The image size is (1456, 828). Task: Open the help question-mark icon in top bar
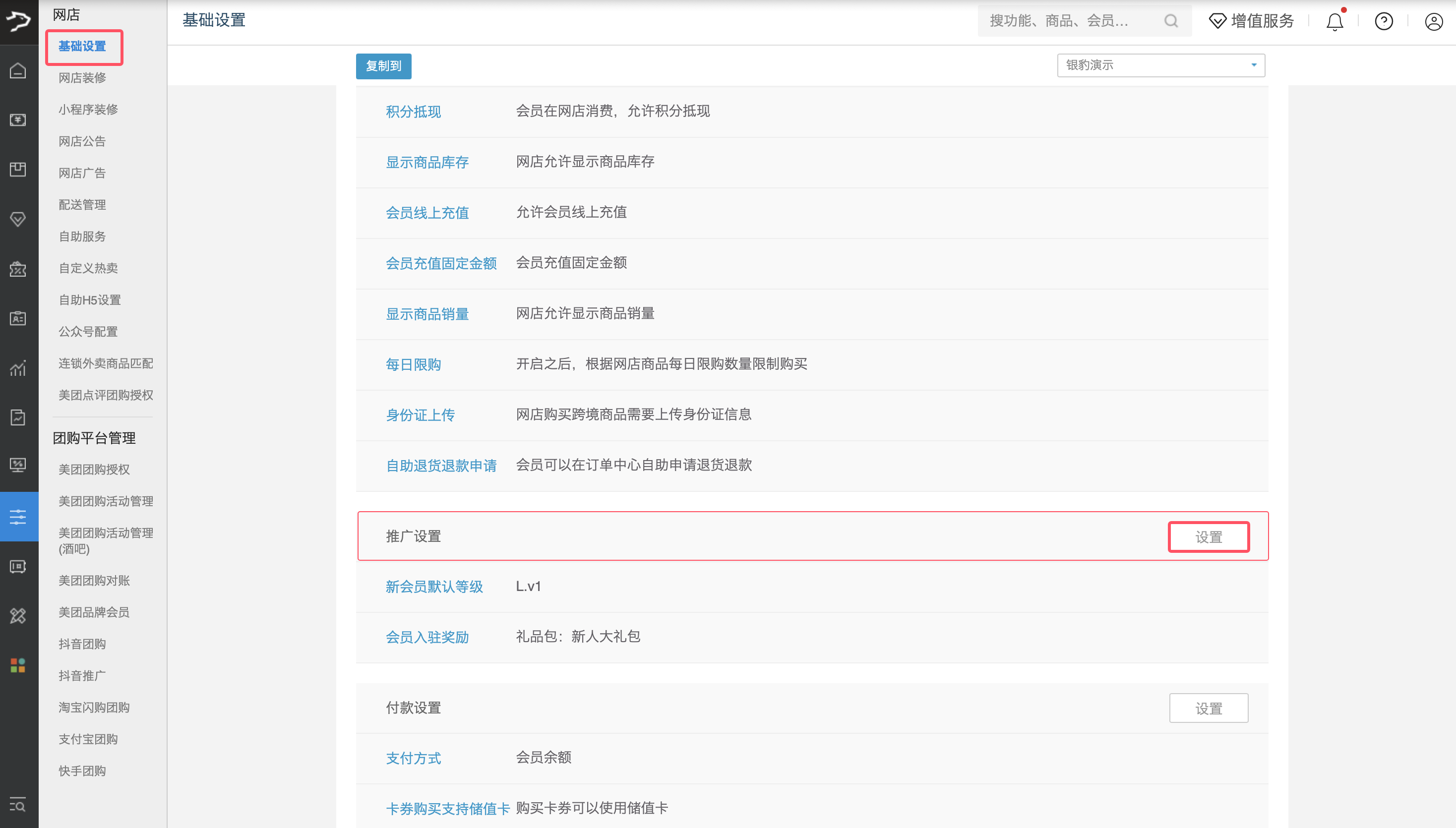[x=1384, y=21]
